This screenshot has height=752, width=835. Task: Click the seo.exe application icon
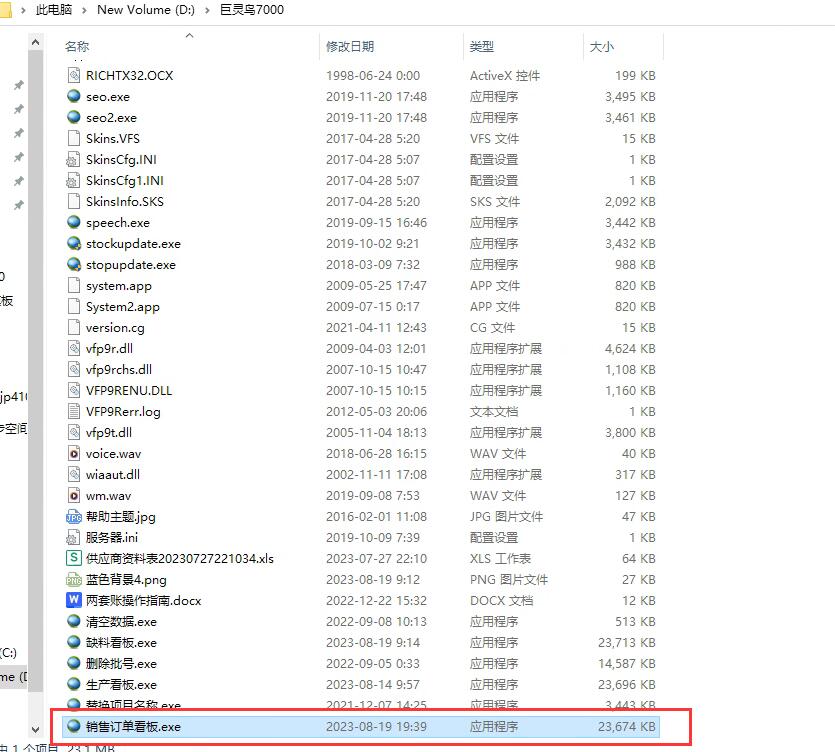click(x=73, y=97)
